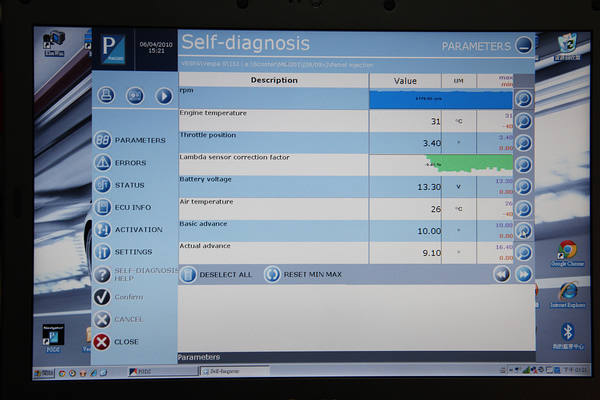Select the Air temperature parameter row
Screen dimensions: 600x400
272,208
